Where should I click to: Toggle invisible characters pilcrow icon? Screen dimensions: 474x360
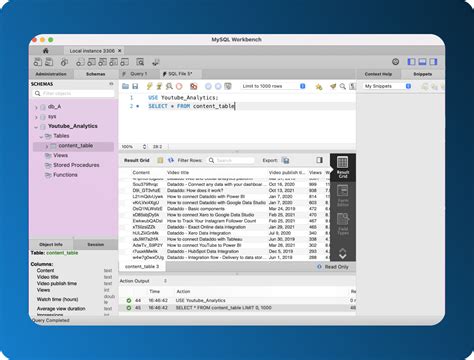click(x=352, y=86)
